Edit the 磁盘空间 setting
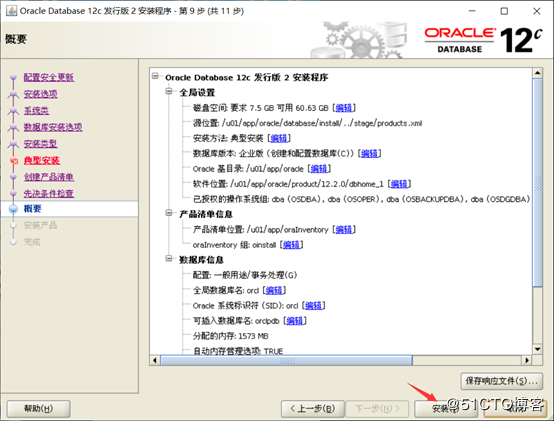Screen dimensions: 554x421 pos(344,108)
